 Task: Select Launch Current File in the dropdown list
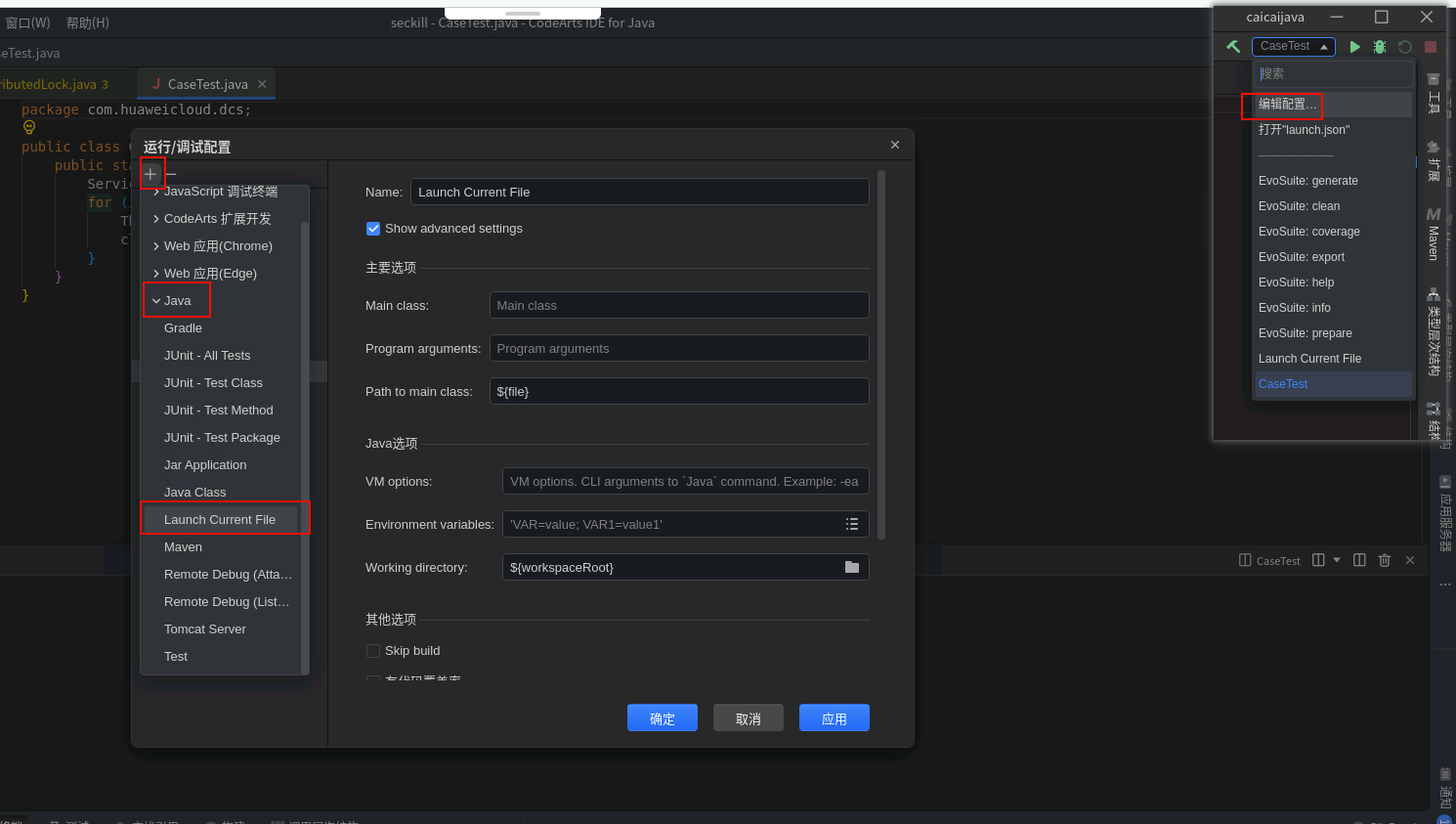tap(1333, 359)
